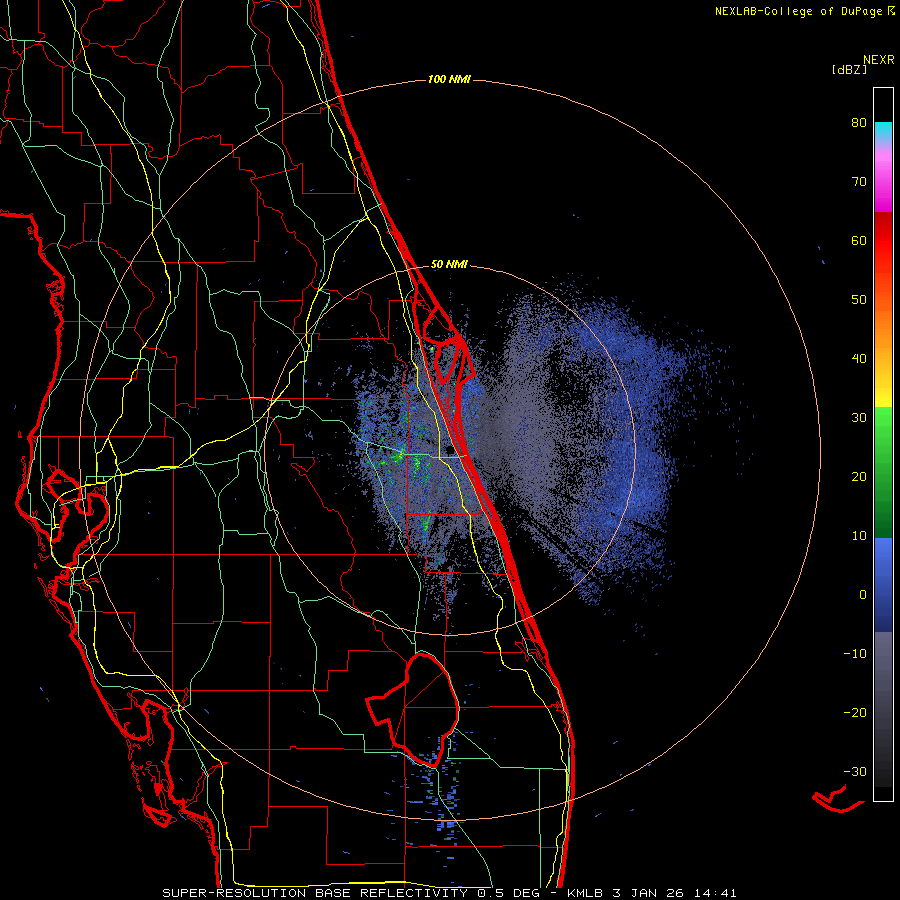The image size is (900, 900).
Task: Click the -30 value on dBZ scale
Action: 855,772
